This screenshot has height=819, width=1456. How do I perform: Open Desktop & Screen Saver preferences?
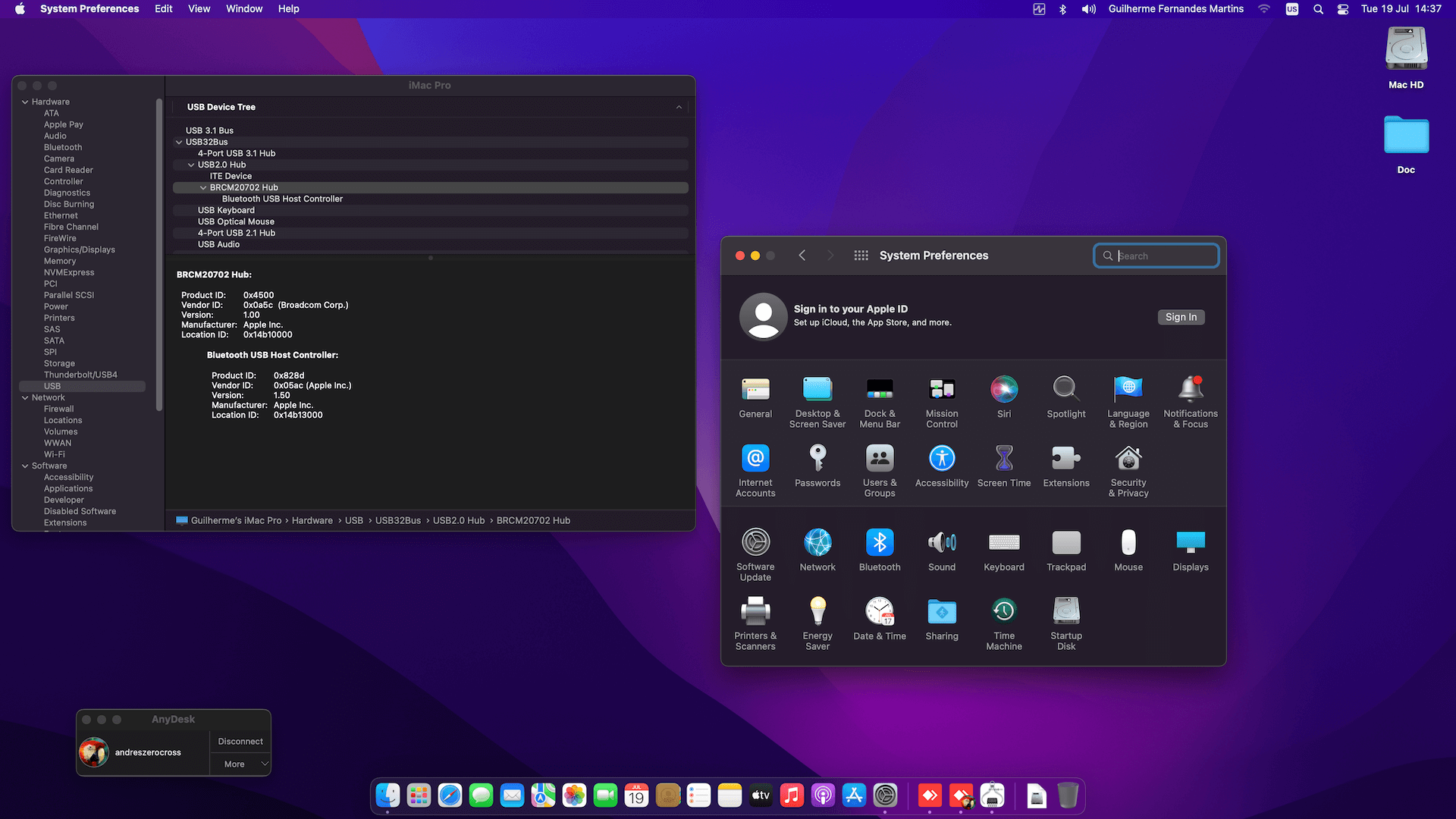tap(817, 402)
